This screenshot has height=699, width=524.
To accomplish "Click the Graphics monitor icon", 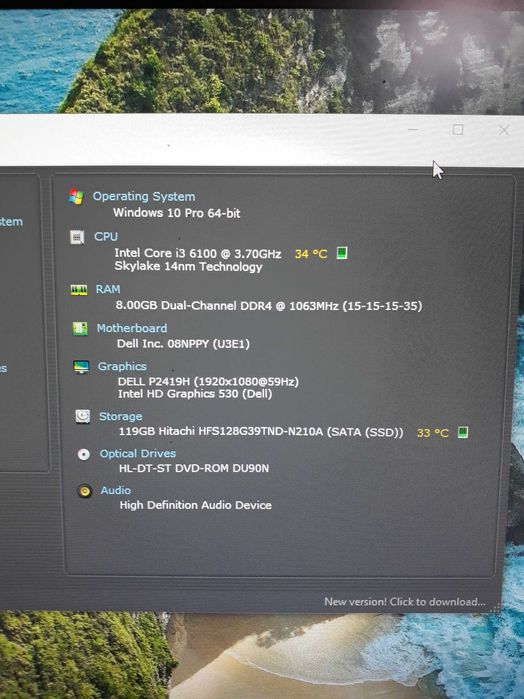I will click(81, 367).
